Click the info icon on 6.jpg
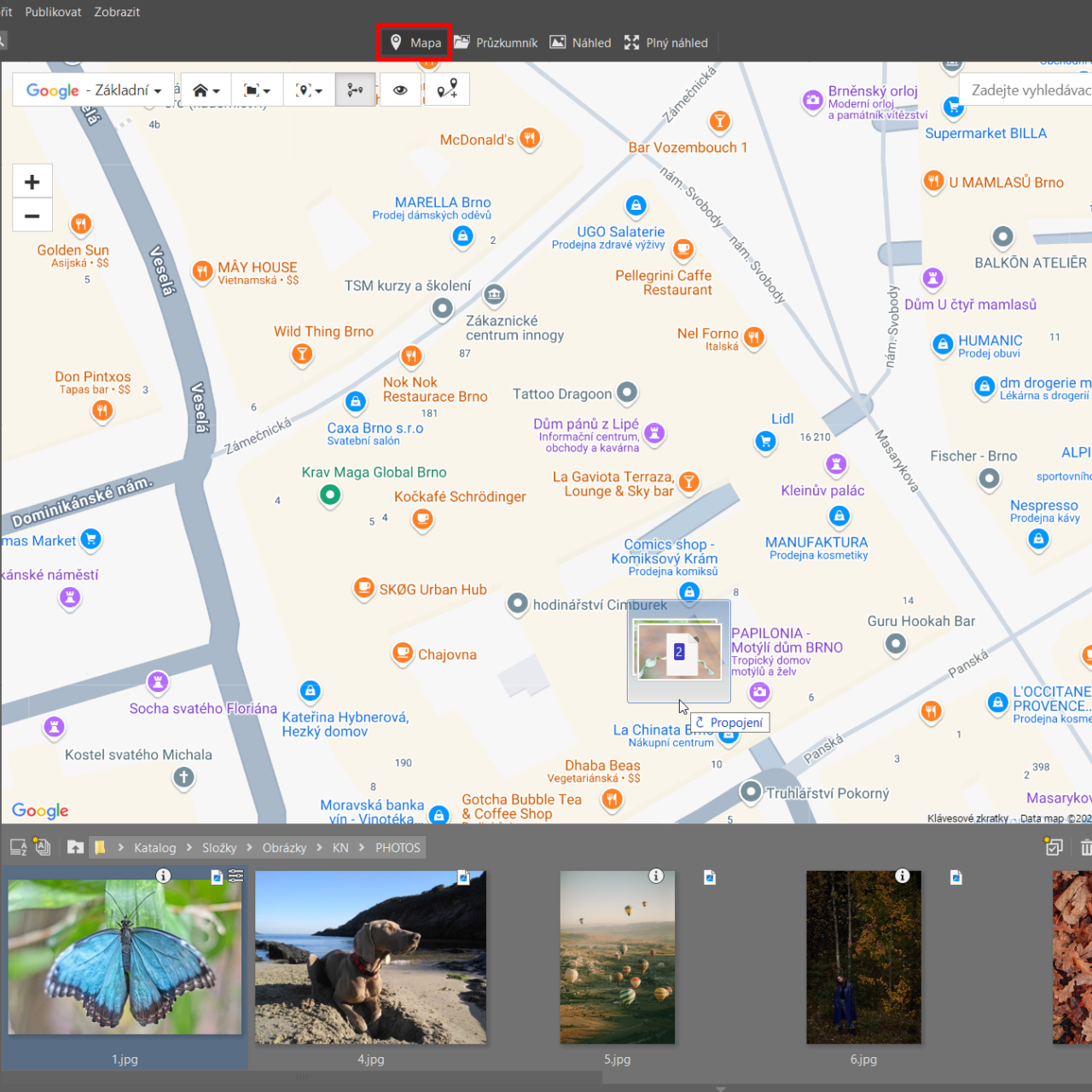This screenshot has height=1092, width=1092. (x=902, y=875)
